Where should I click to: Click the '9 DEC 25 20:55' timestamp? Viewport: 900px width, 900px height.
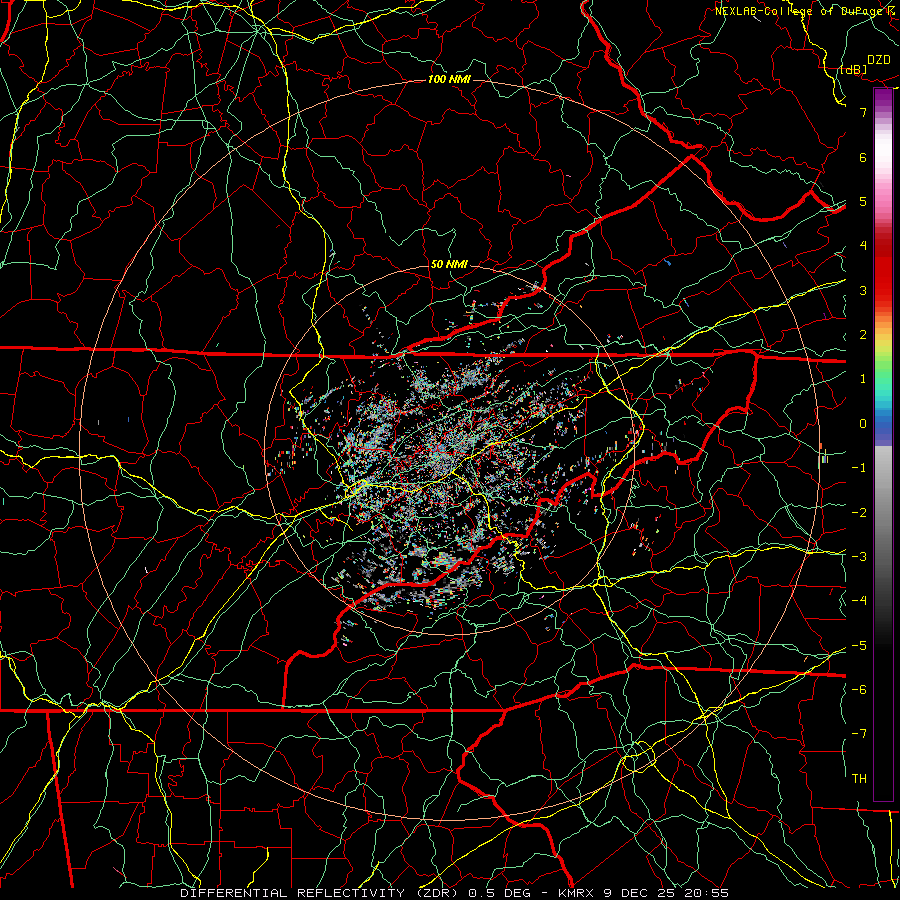click(x=666, y=893)
